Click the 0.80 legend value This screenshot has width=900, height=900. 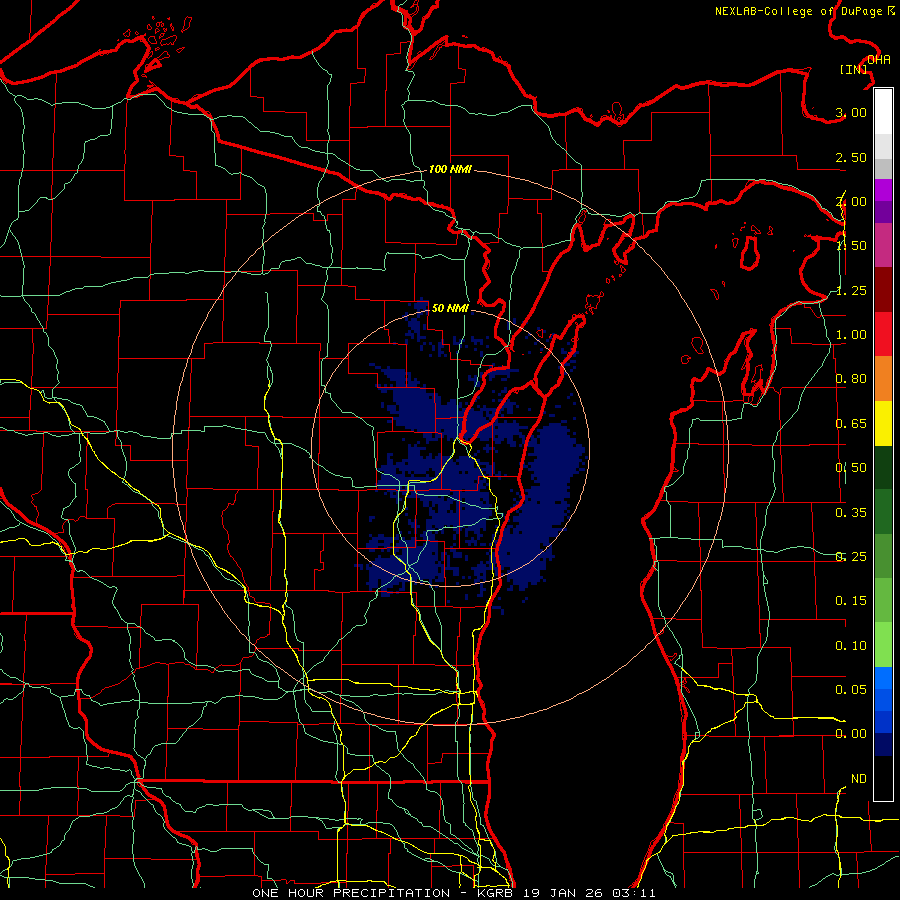(x=851, y=379)
